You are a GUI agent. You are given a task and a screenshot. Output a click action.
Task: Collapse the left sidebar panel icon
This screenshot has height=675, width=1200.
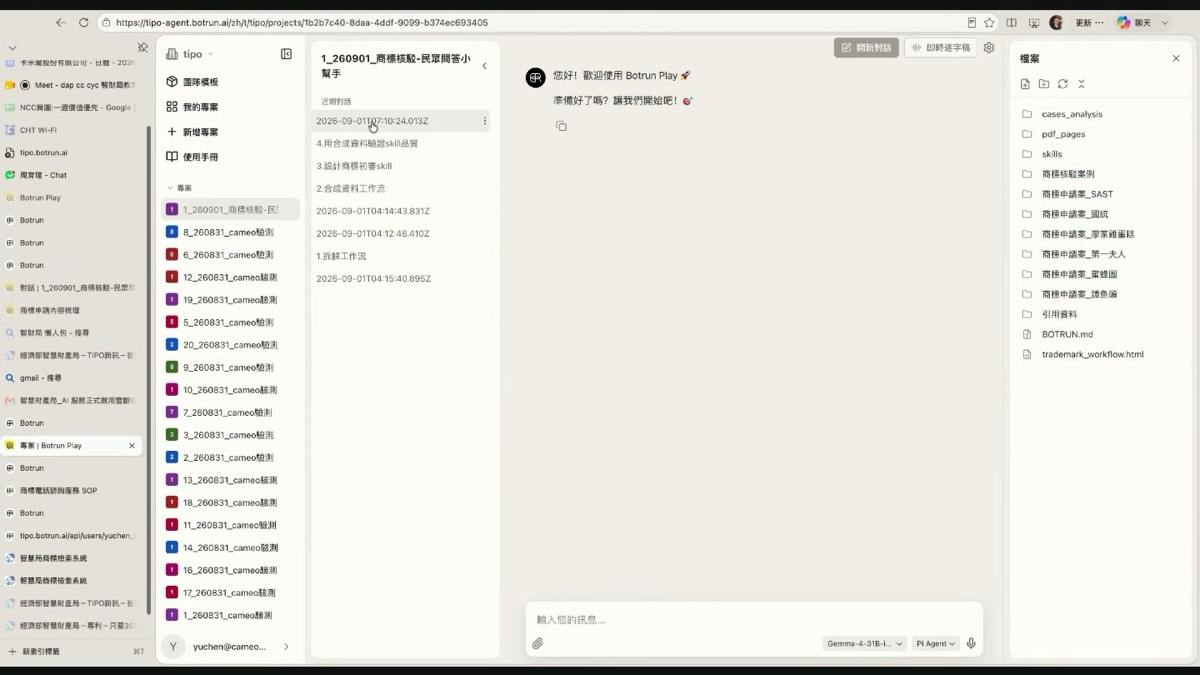[x=286, y=54]
